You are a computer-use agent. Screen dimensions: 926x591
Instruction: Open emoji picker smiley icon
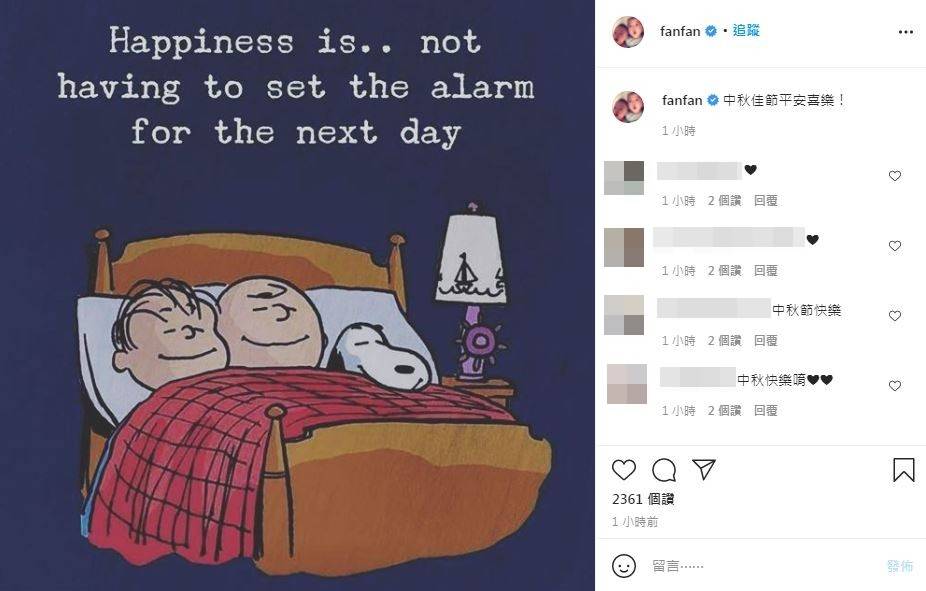click(624, 566)
